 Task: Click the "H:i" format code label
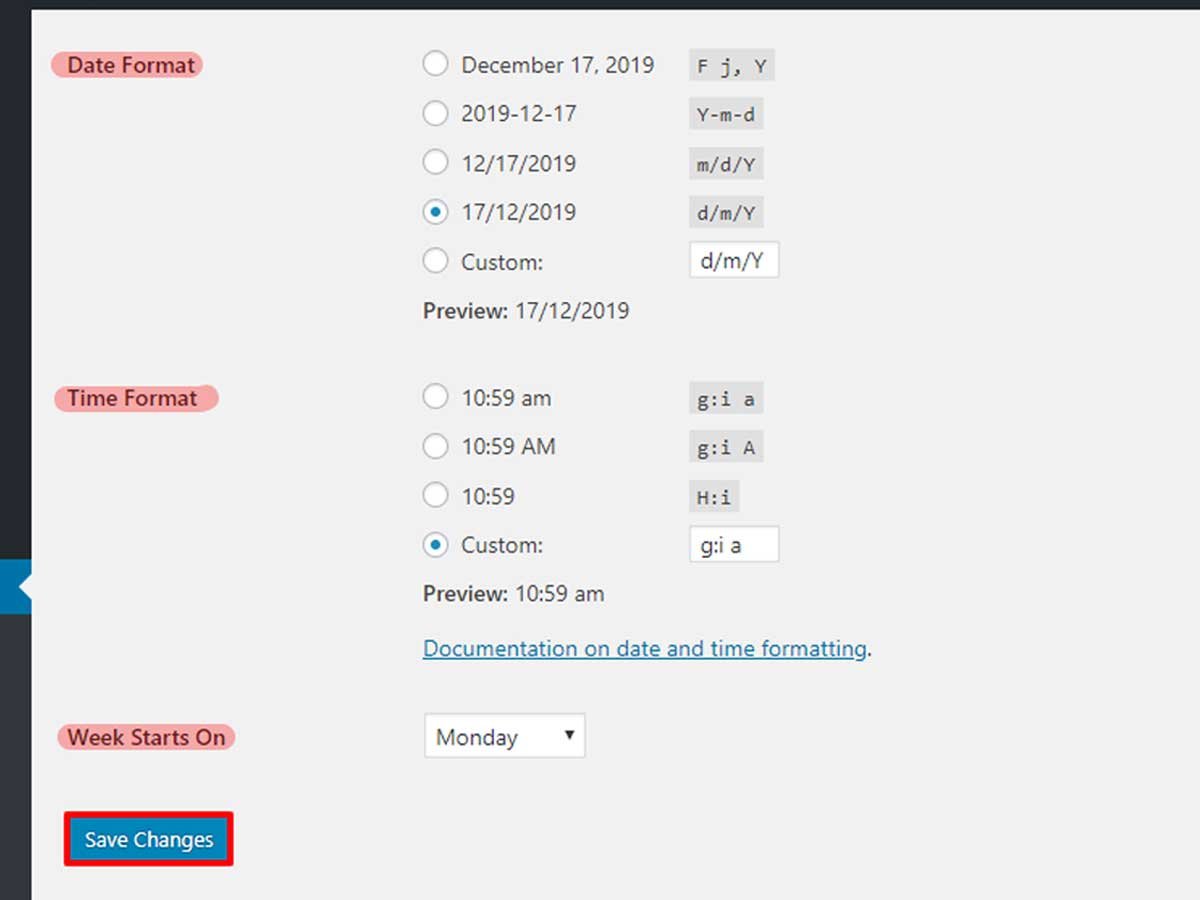[716, 495]
